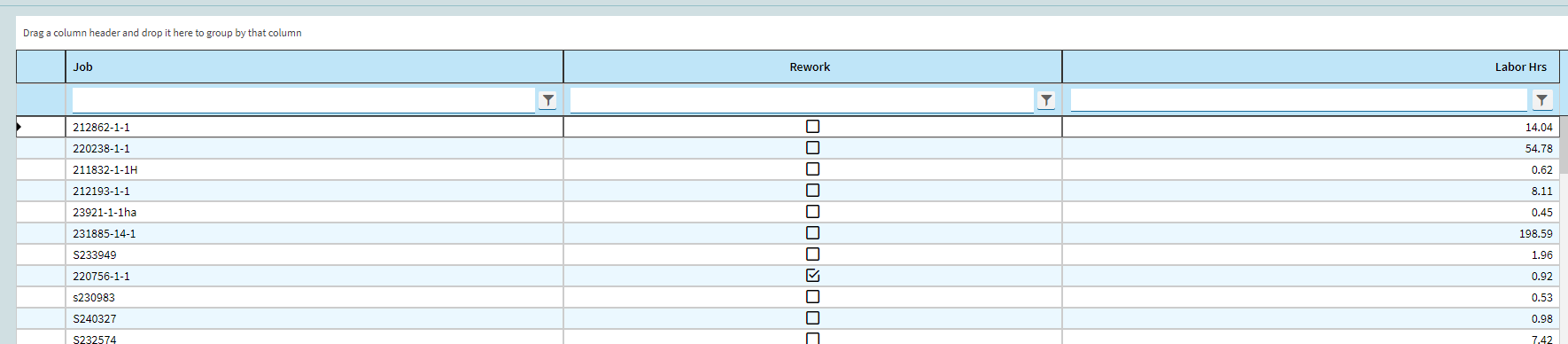The height and width of the screenshot is (344, 1568).
Task: Click labor hours value 0.62
Action: (1541, 170)
